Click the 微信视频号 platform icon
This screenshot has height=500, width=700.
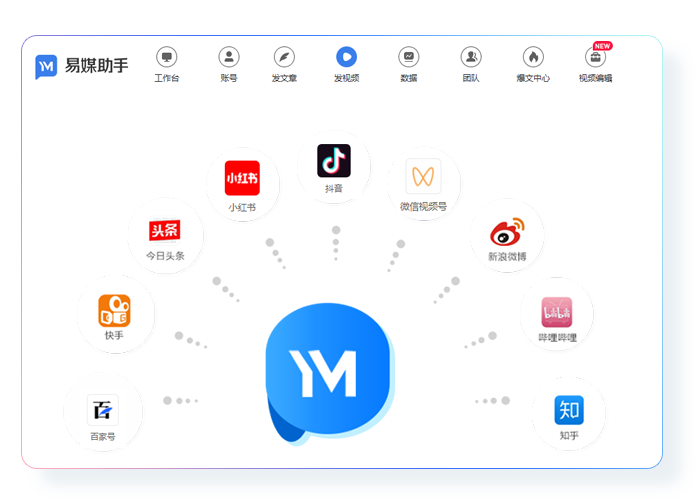point(423,177)
